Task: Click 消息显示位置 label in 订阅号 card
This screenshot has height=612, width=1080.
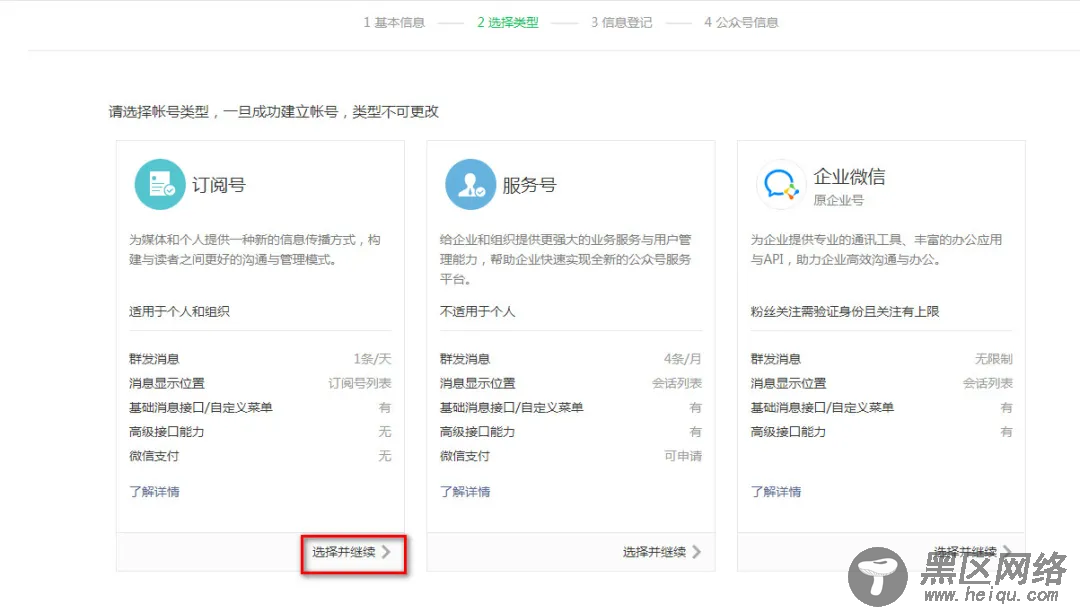Action: [167, 383]
